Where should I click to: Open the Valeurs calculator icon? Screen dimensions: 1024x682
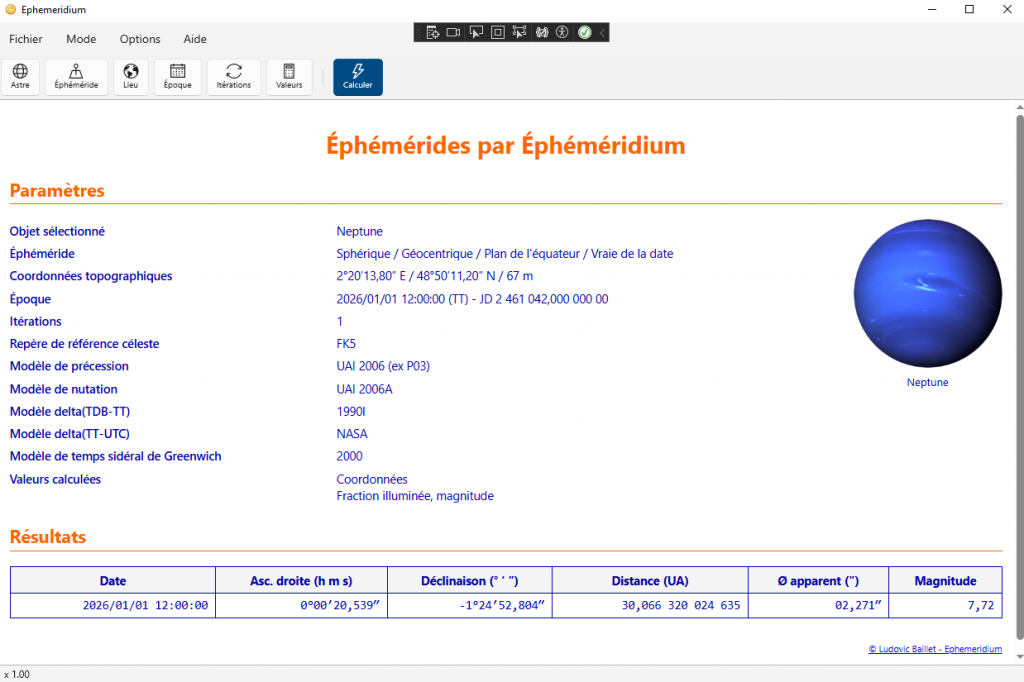[x=289, y=77]
